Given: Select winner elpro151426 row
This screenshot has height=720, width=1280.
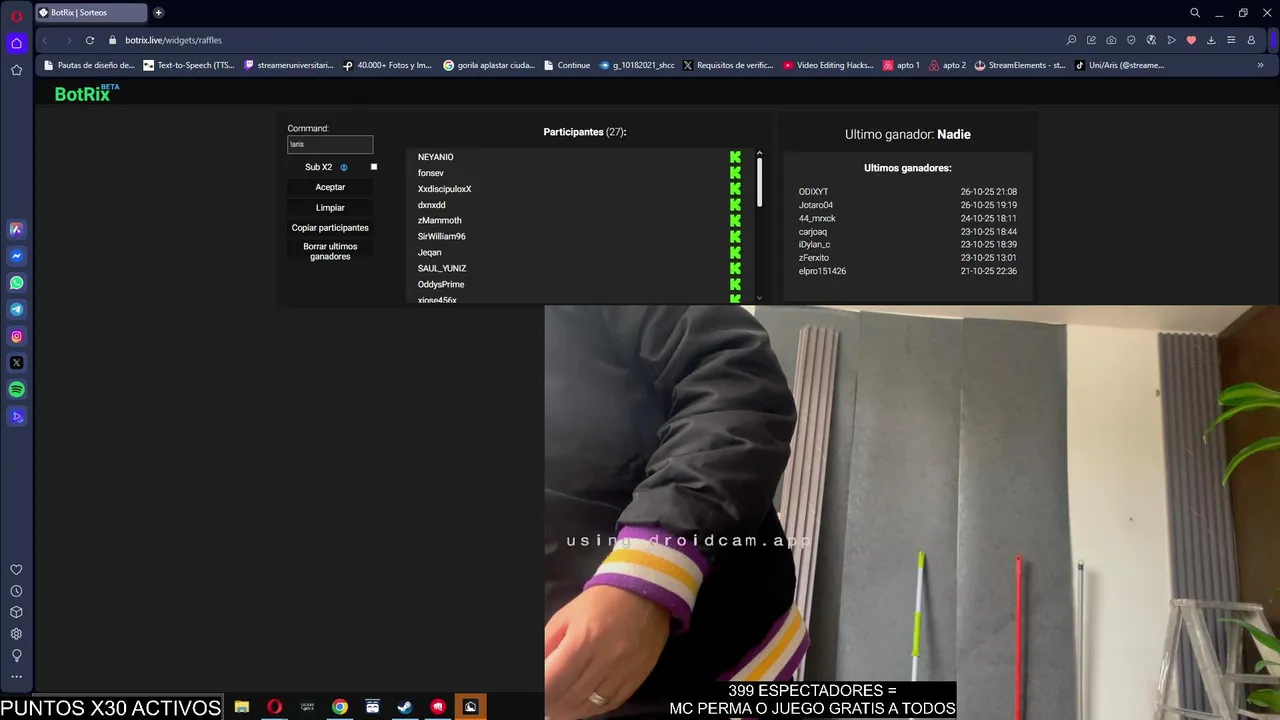Looking at the screenshot, I should [907, 271].
